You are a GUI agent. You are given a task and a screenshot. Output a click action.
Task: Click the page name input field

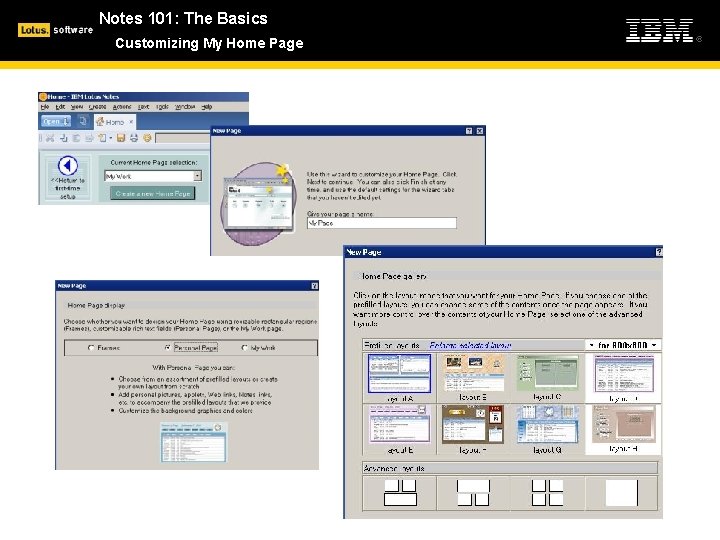tap(382, 223)
